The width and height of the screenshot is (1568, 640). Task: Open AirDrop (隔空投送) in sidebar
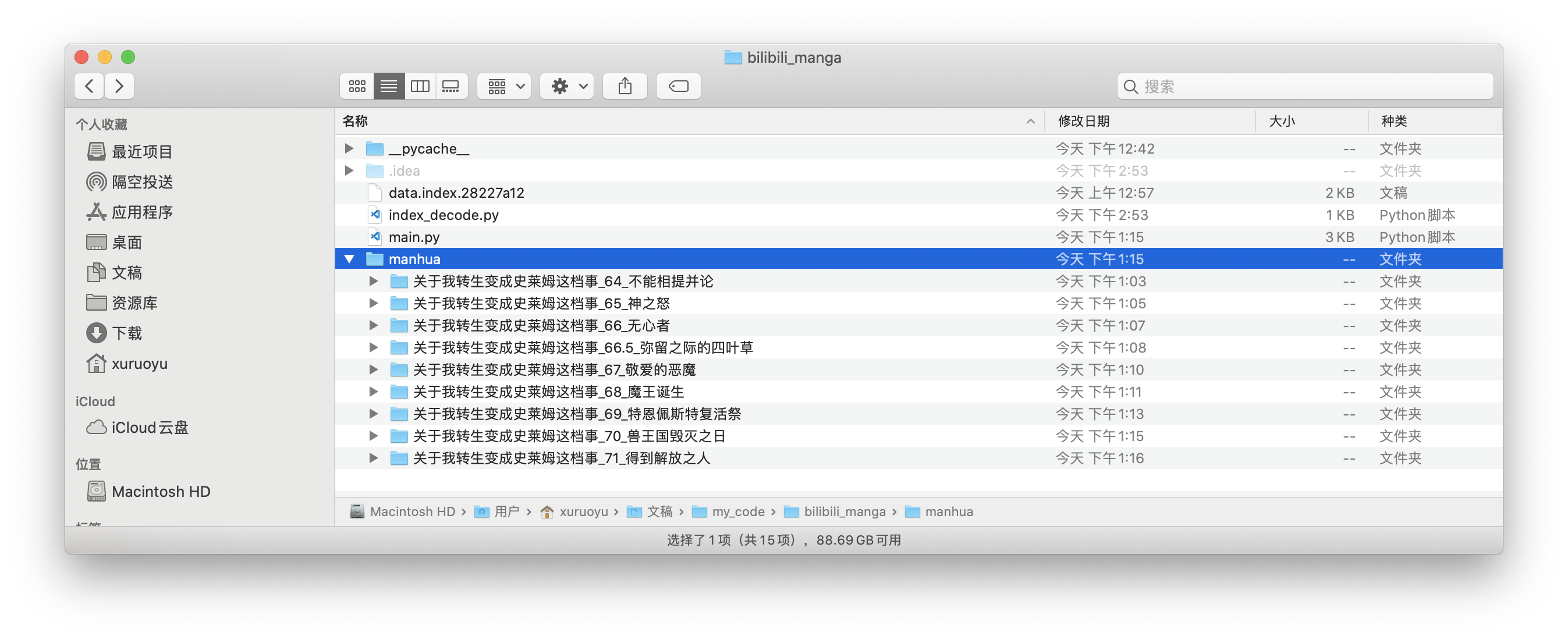[x=142, y=182]
